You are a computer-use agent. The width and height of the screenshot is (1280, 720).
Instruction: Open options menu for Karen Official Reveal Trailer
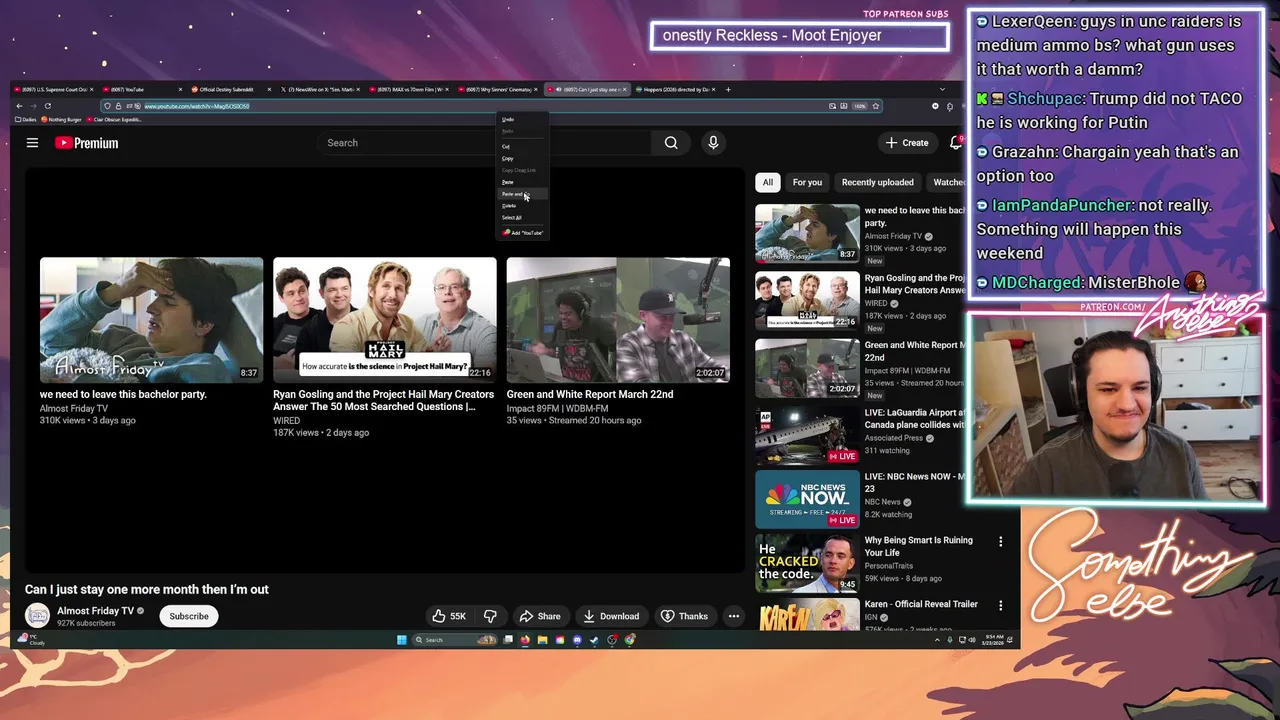tap(1000, 605)
